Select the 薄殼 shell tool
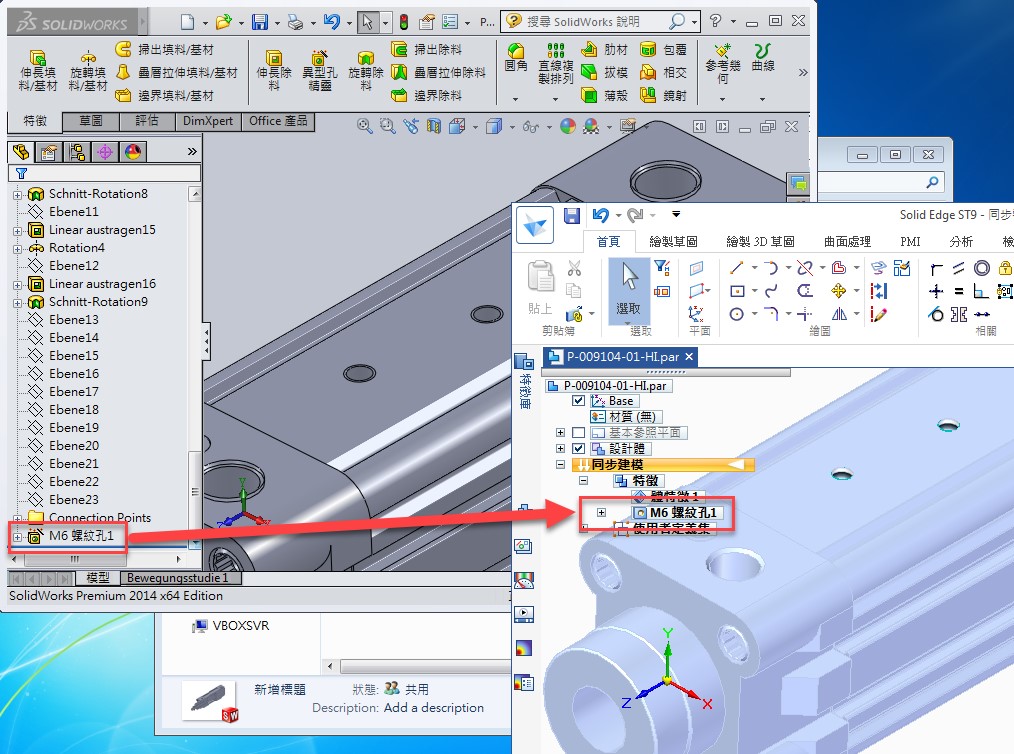 [604, 95]
